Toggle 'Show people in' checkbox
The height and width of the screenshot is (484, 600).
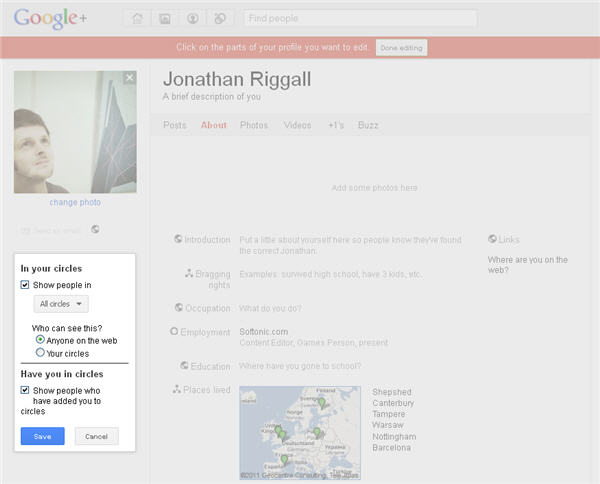25,285
